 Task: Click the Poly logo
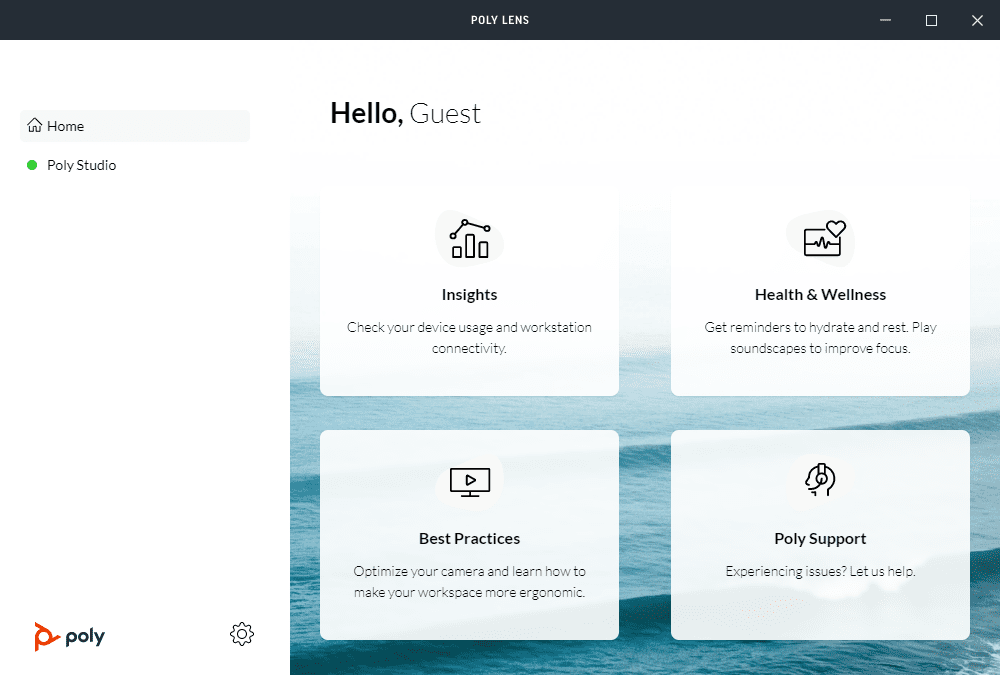point(70,636)
